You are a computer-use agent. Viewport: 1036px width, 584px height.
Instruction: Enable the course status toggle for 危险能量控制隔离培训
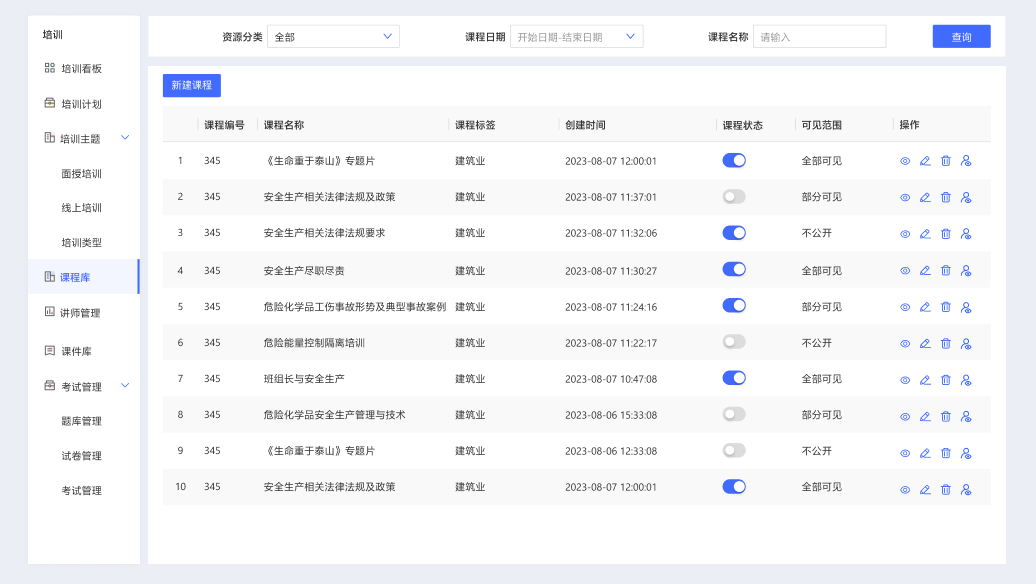(734, 341)
